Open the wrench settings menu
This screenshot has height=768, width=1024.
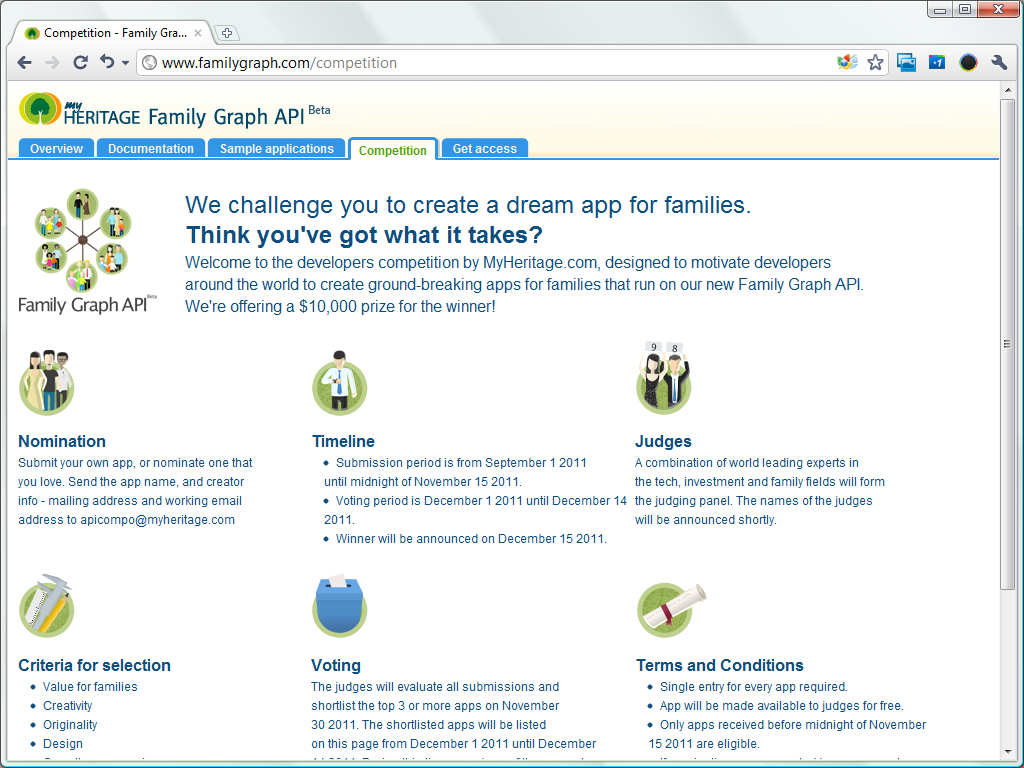click(998, 62)
